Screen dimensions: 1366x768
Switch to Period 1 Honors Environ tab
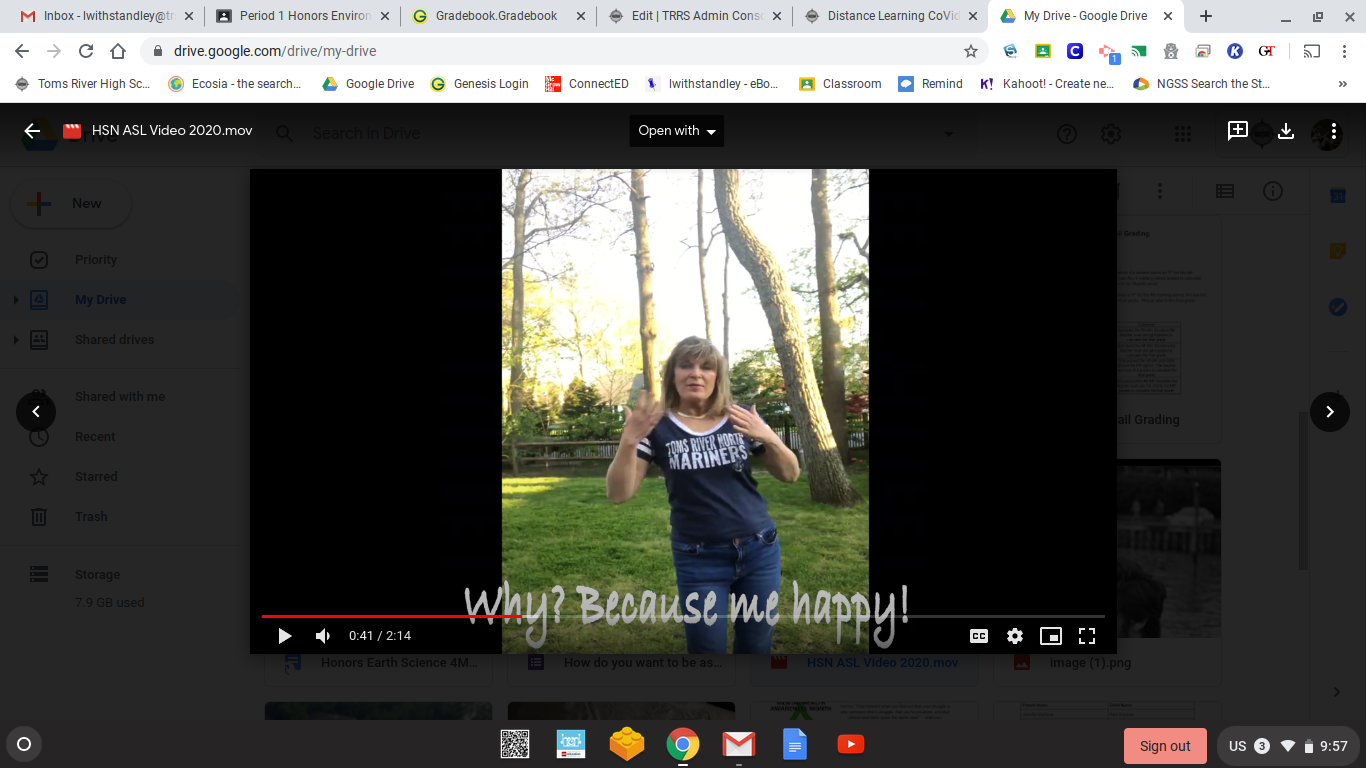click(305, 16)
